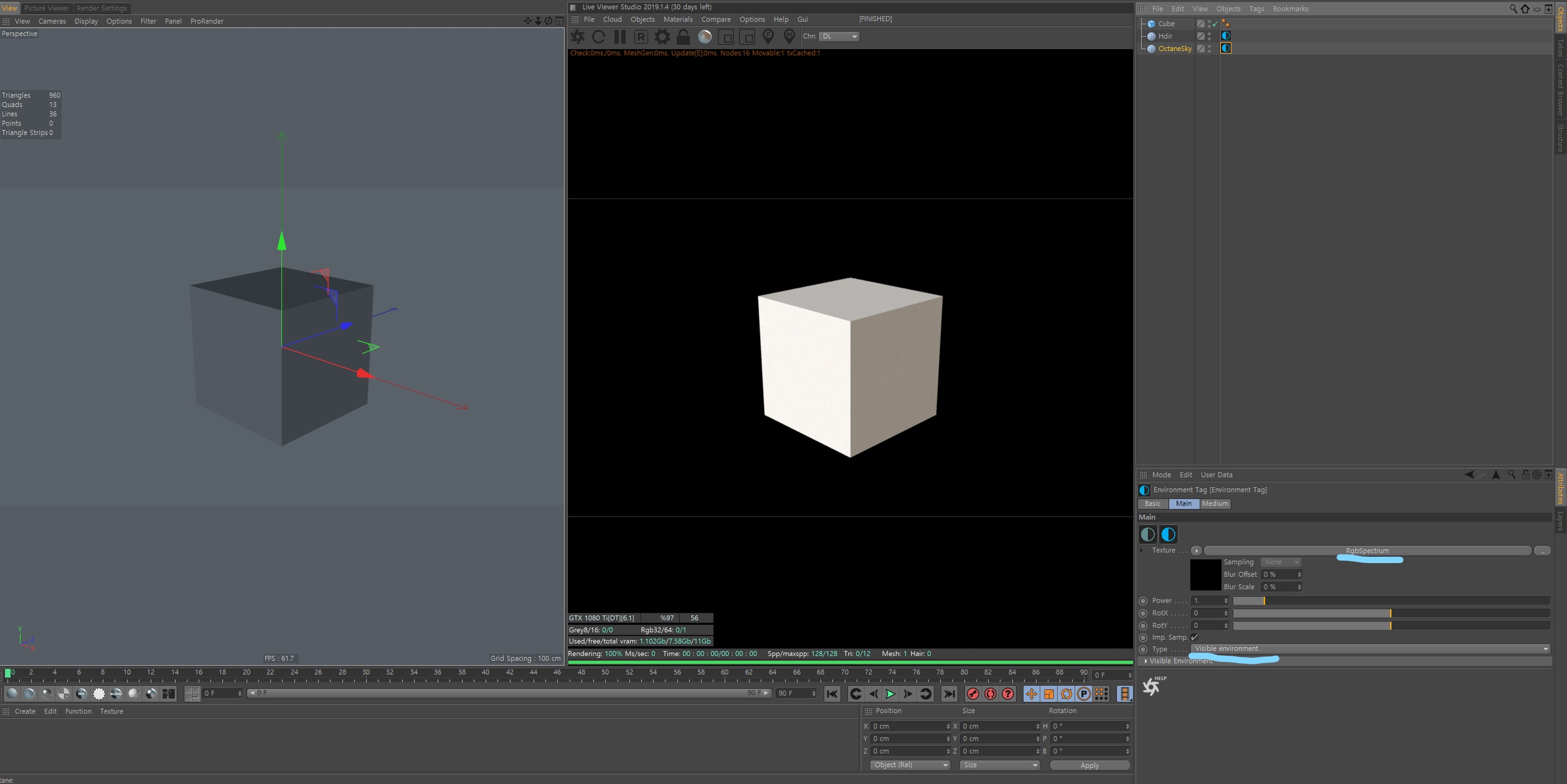Click the Power animation radio circle
The width and height of the screenshot is (1567, 784).
coord(1143,601)
